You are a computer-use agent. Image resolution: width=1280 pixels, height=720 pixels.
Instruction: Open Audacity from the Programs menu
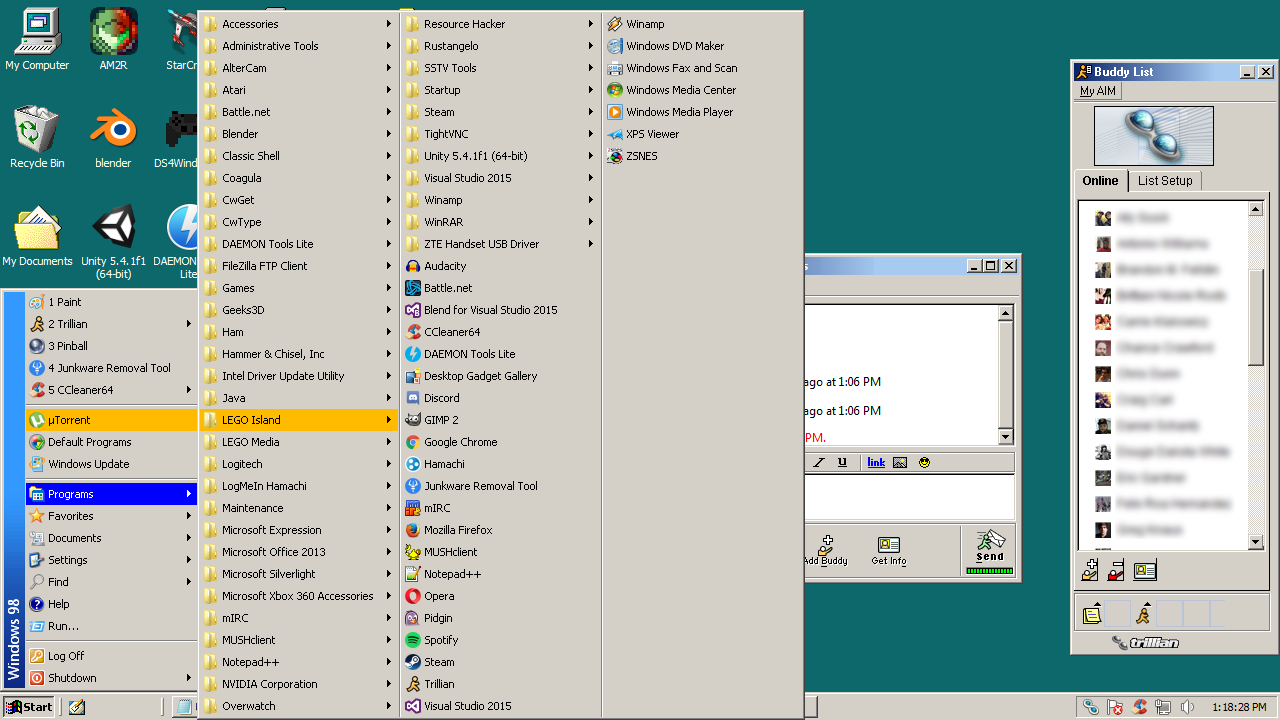[x=501, y=266]
